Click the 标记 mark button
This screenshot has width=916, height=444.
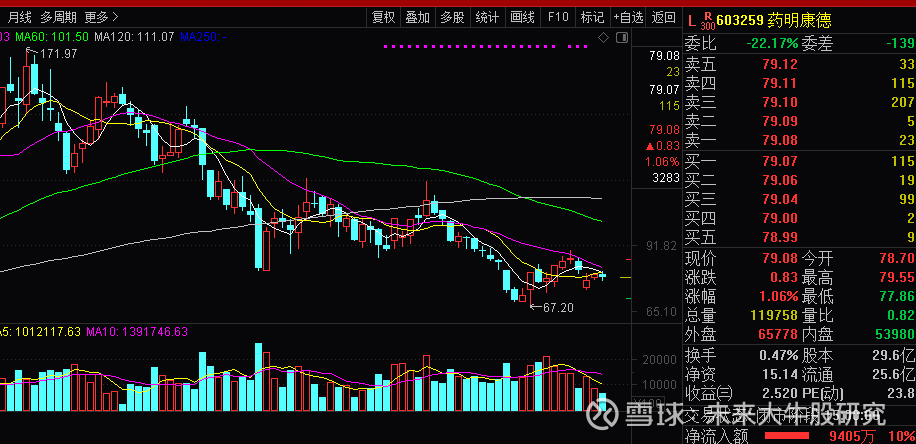(592, 18)
